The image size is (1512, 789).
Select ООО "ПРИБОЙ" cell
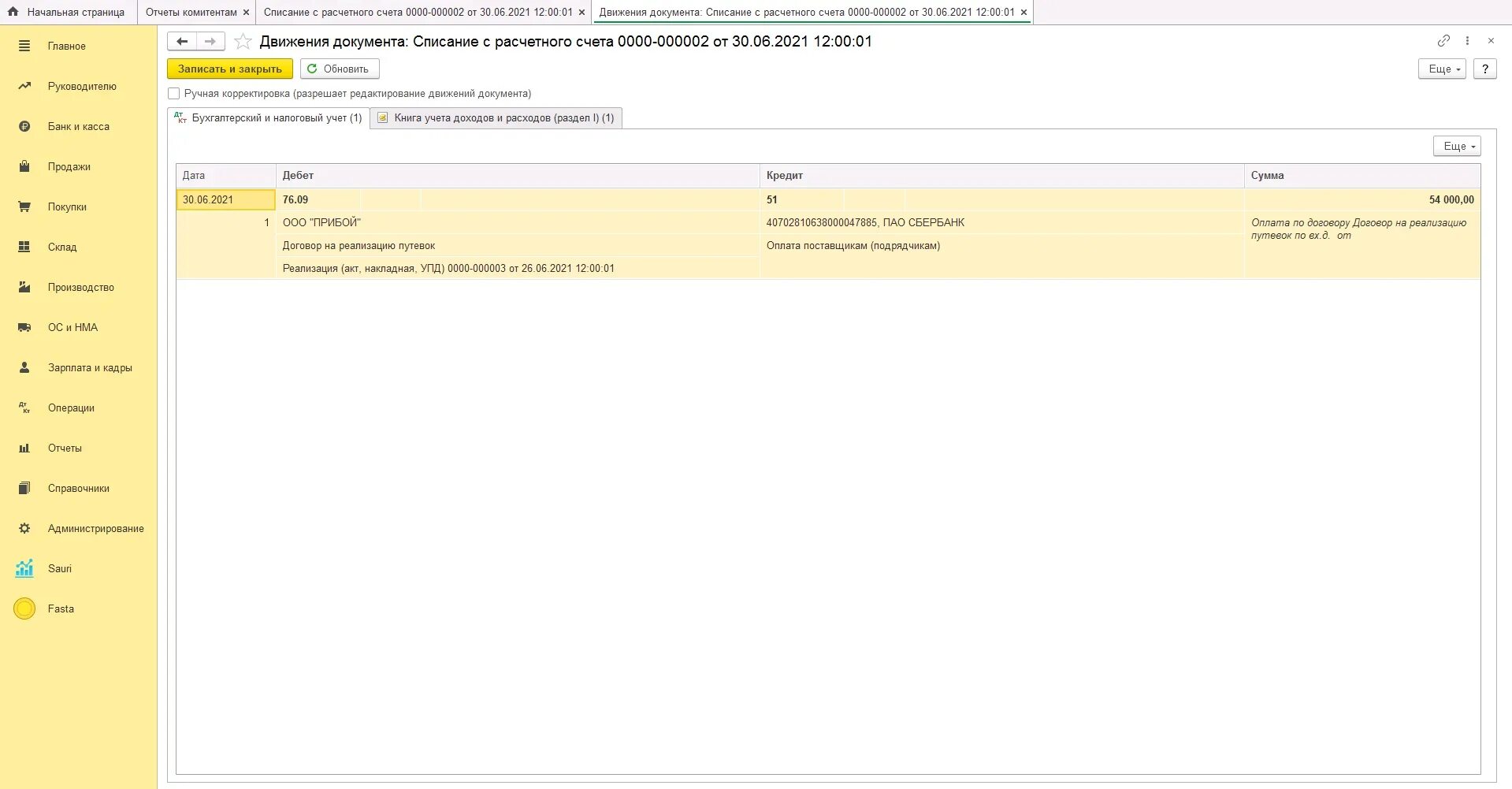[518, 223]
